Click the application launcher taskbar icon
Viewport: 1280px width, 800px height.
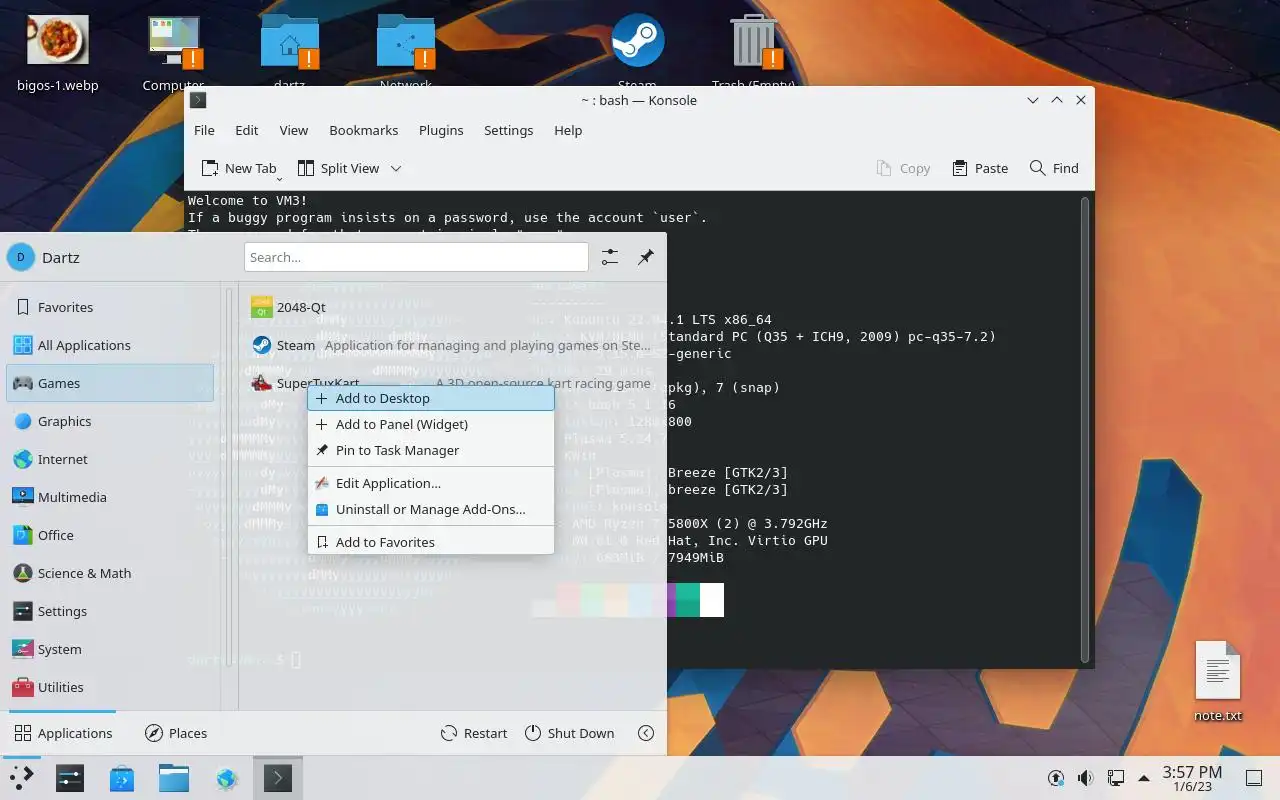pyautogui.click(x=22, y=778)
